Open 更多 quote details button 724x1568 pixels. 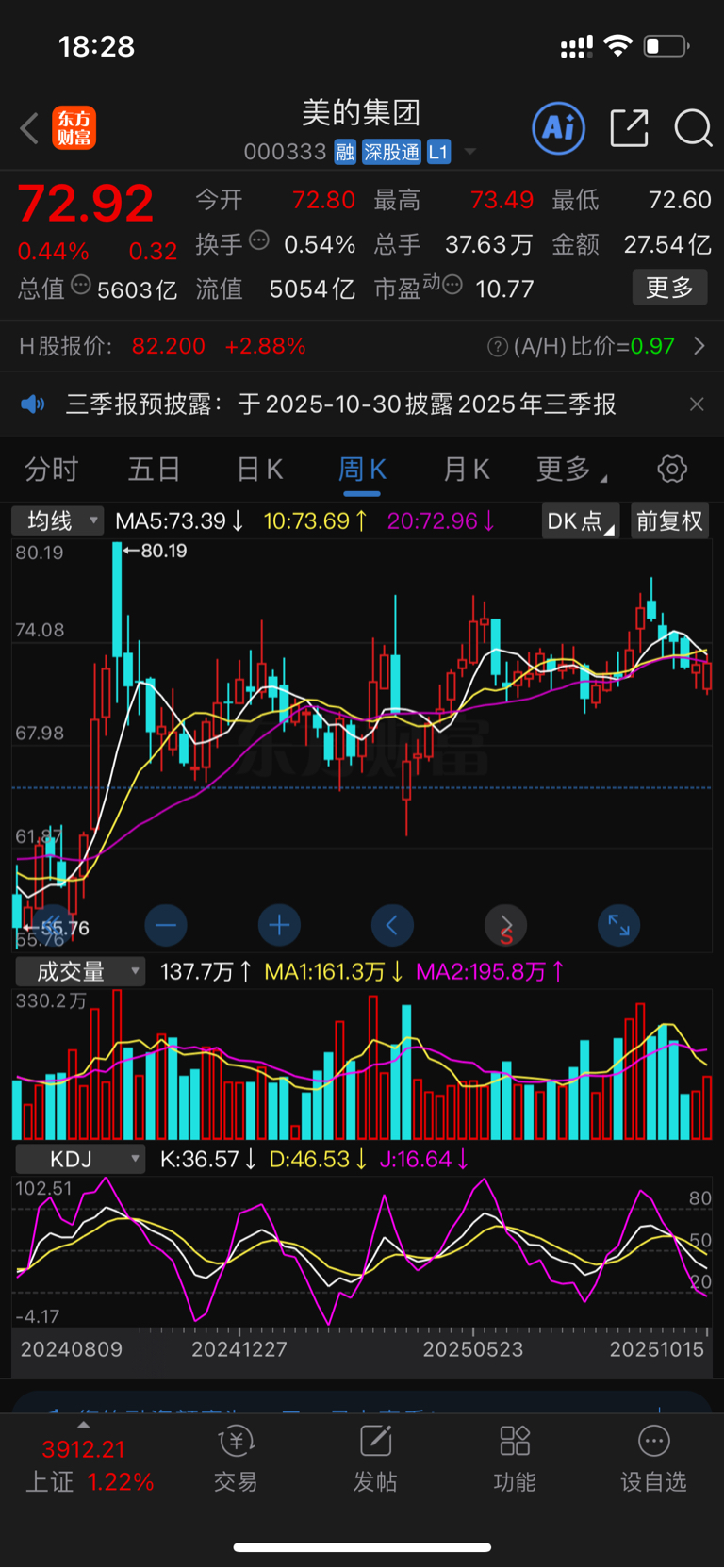tap(669, 288)
